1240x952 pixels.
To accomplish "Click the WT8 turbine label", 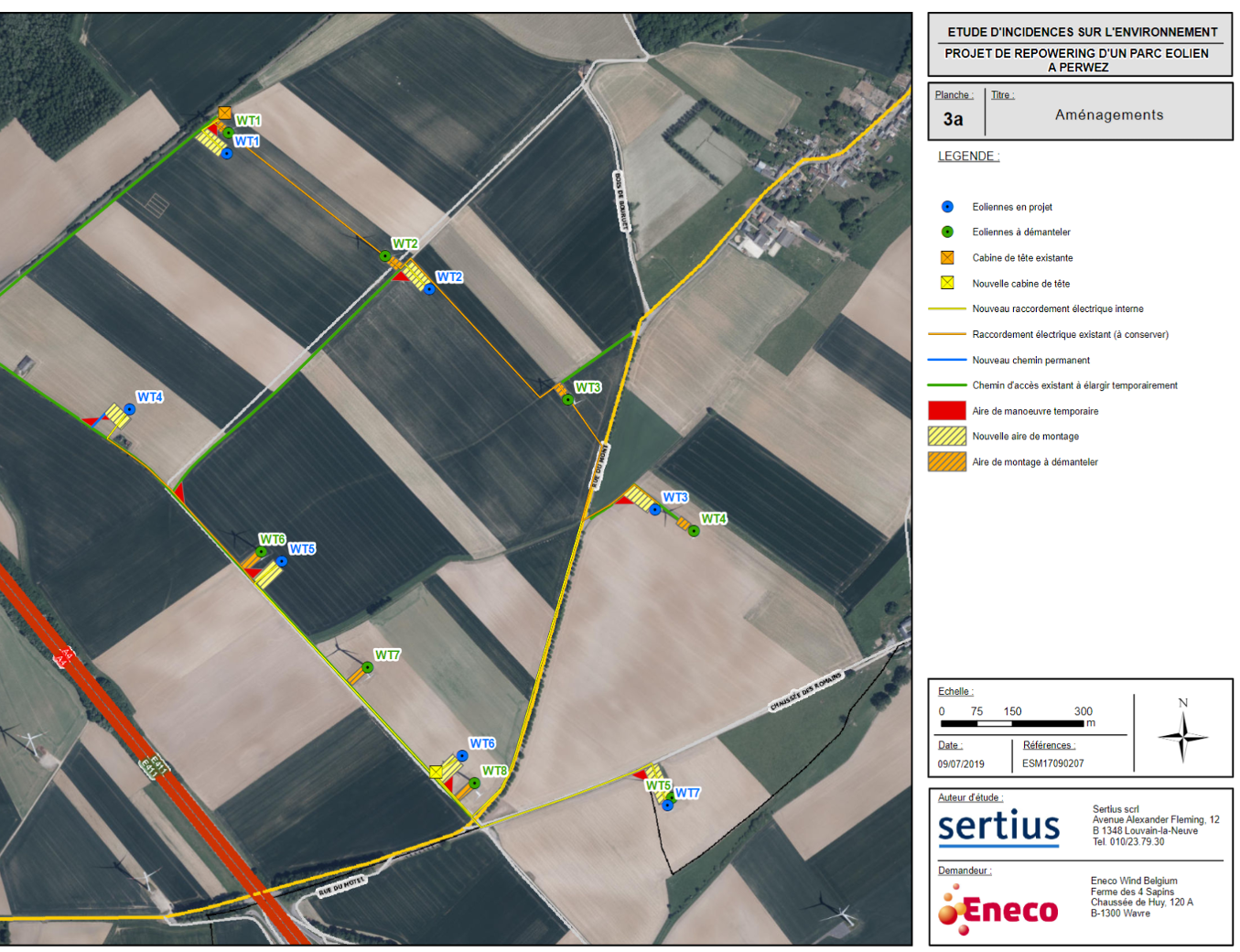I will point(494,771).
